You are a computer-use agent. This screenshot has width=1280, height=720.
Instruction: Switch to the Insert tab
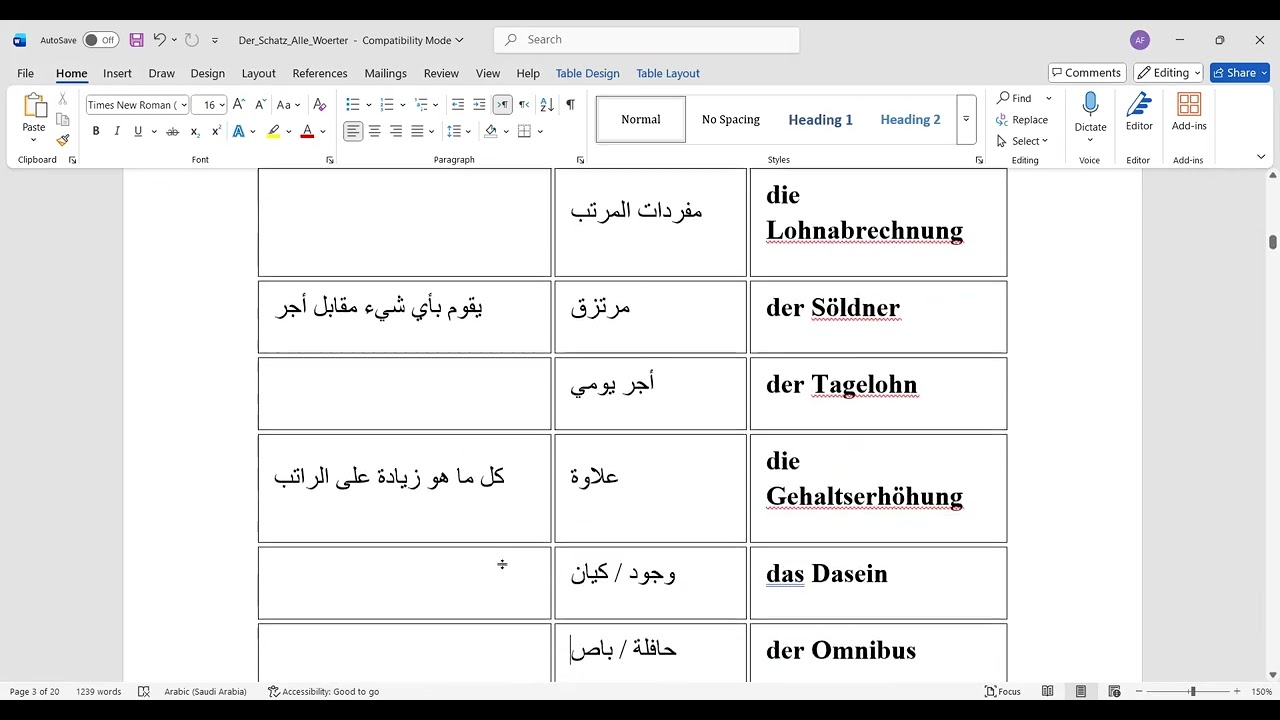(117, 73)
